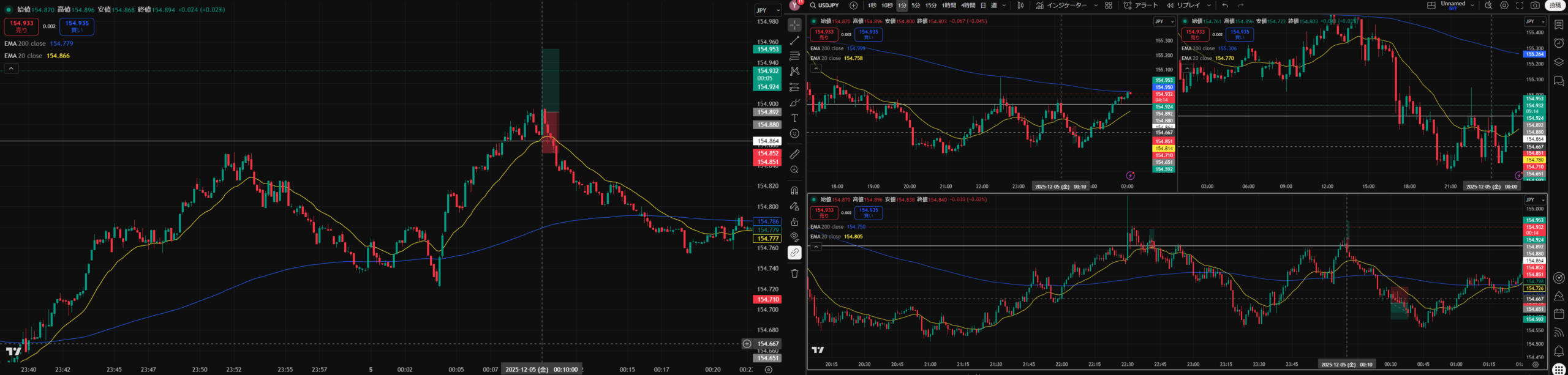The image size is (1568, 375).
Task: Switch to the 5分 timeframe
Action: [x=916, y=6]
